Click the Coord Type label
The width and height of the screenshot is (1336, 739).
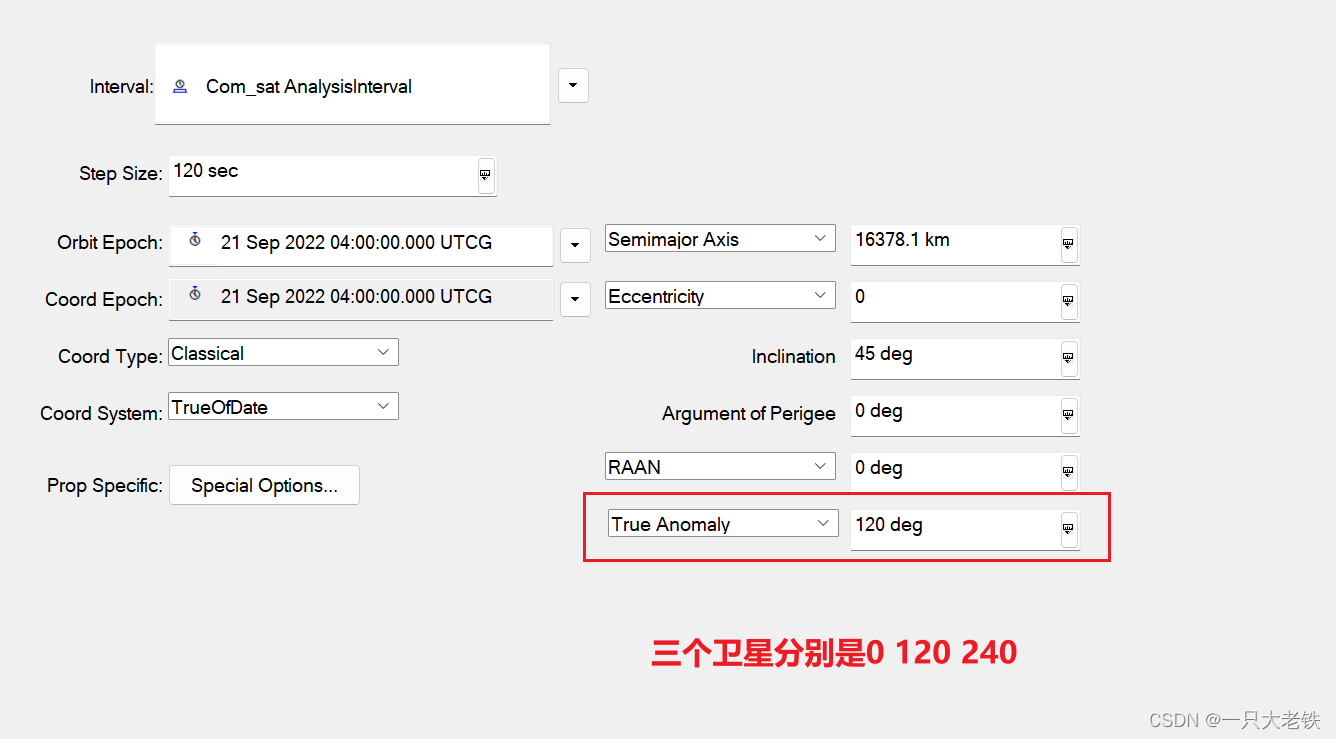point(110,356)
